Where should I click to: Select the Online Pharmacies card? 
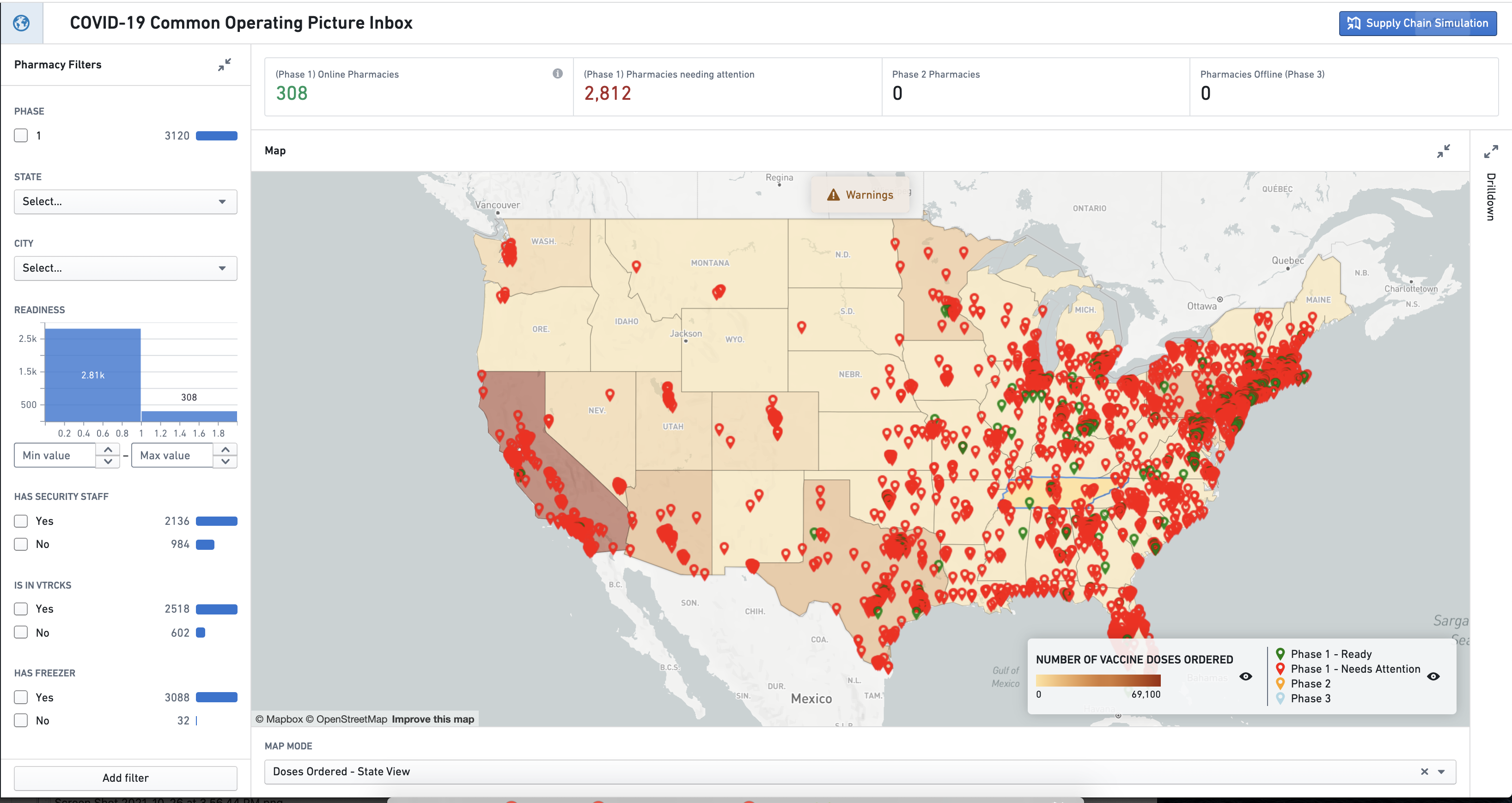[x=419, y=86]
